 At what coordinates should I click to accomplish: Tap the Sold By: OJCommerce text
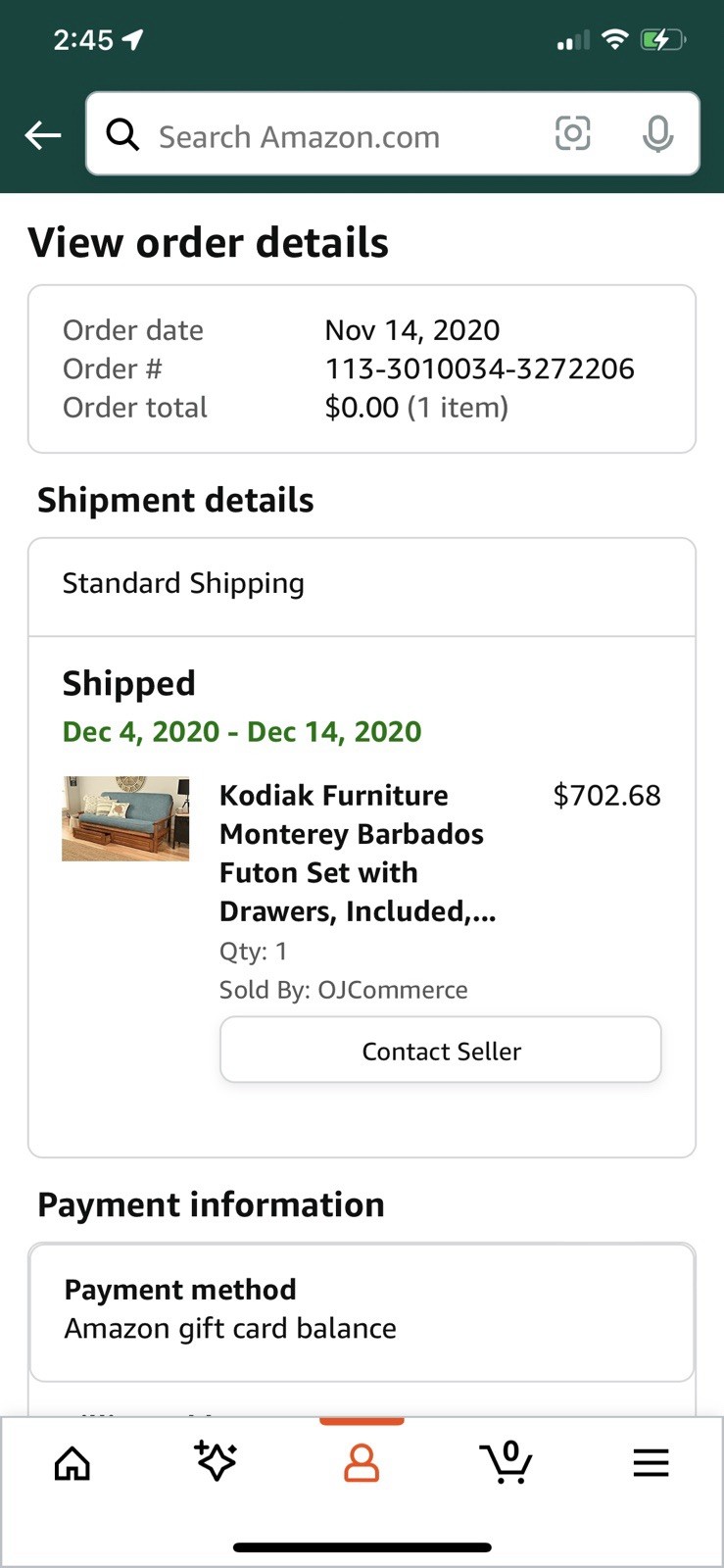click(343, 990)
